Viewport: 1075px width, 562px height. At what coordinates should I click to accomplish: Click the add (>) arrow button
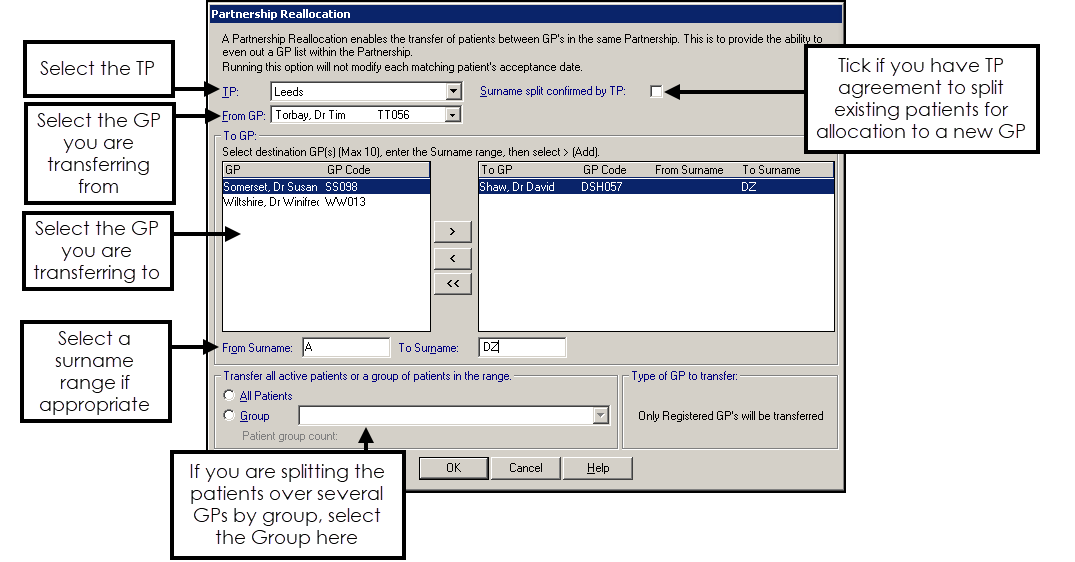click(452, 232)
